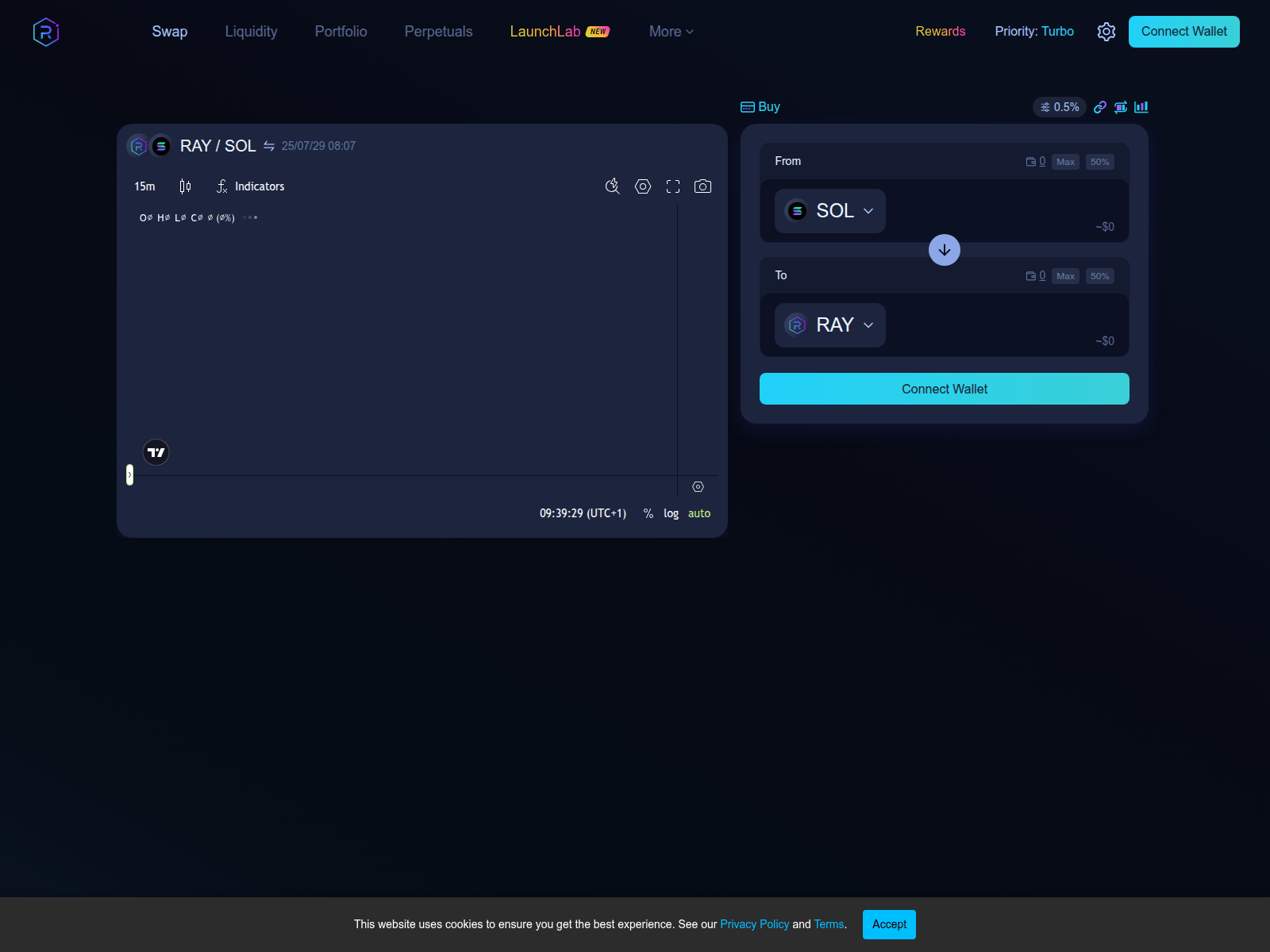Take a chart snapshot with camera icon
The width and height of the screenshot is (1270, 952).
[702, 186]
